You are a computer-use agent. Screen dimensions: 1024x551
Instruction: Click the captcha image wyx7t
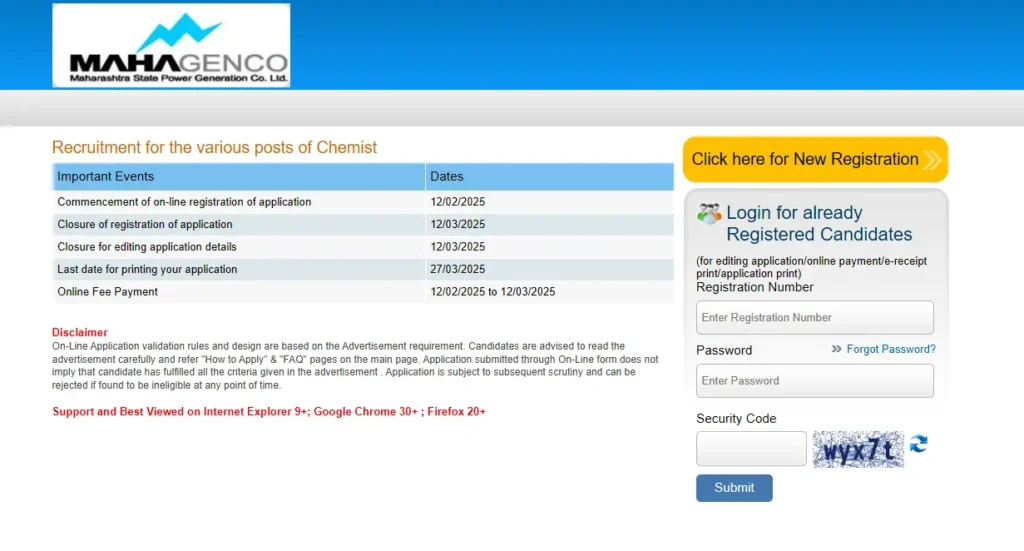858,449
